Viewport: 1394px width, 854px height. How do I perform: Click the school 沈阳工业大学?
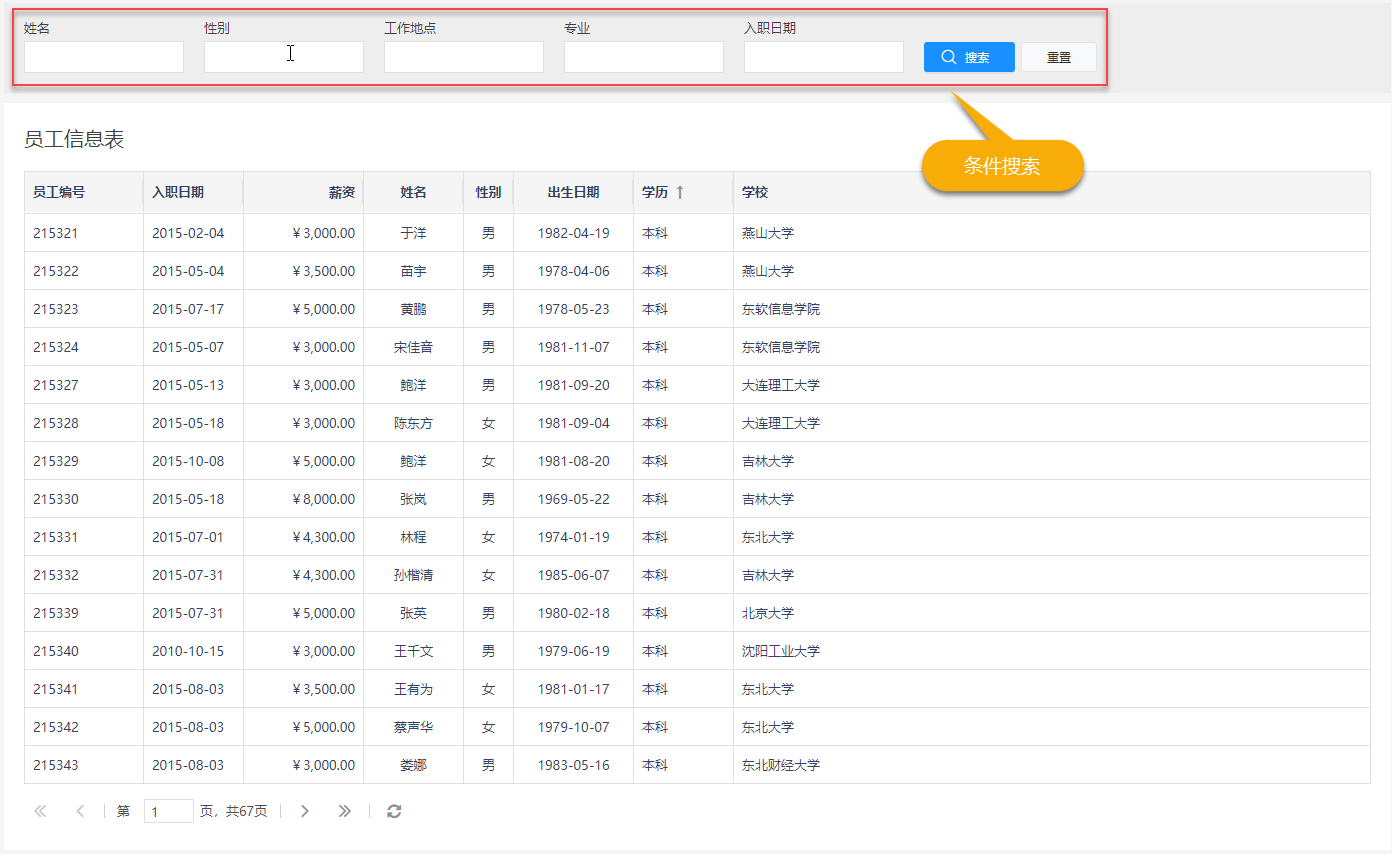[x=781, y=651]
